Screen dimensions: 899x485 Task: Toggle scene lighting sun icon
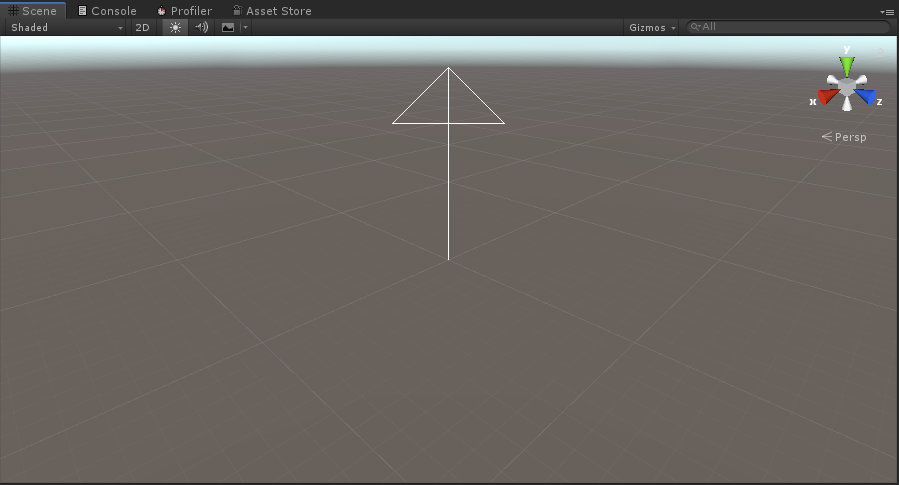pyautogui.click(x=175, y=27)
